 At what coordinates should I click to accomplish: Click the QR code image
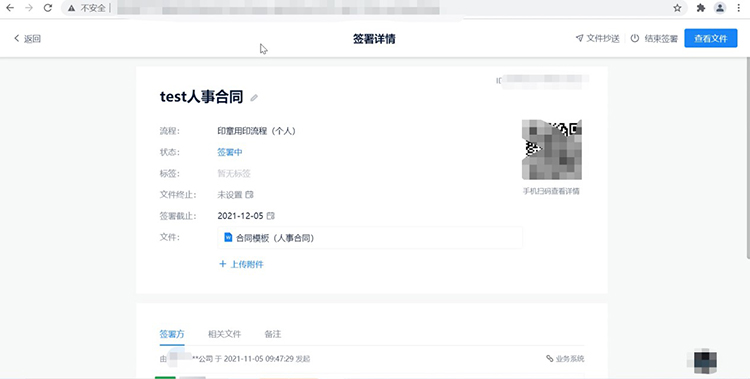coord(551,150)
